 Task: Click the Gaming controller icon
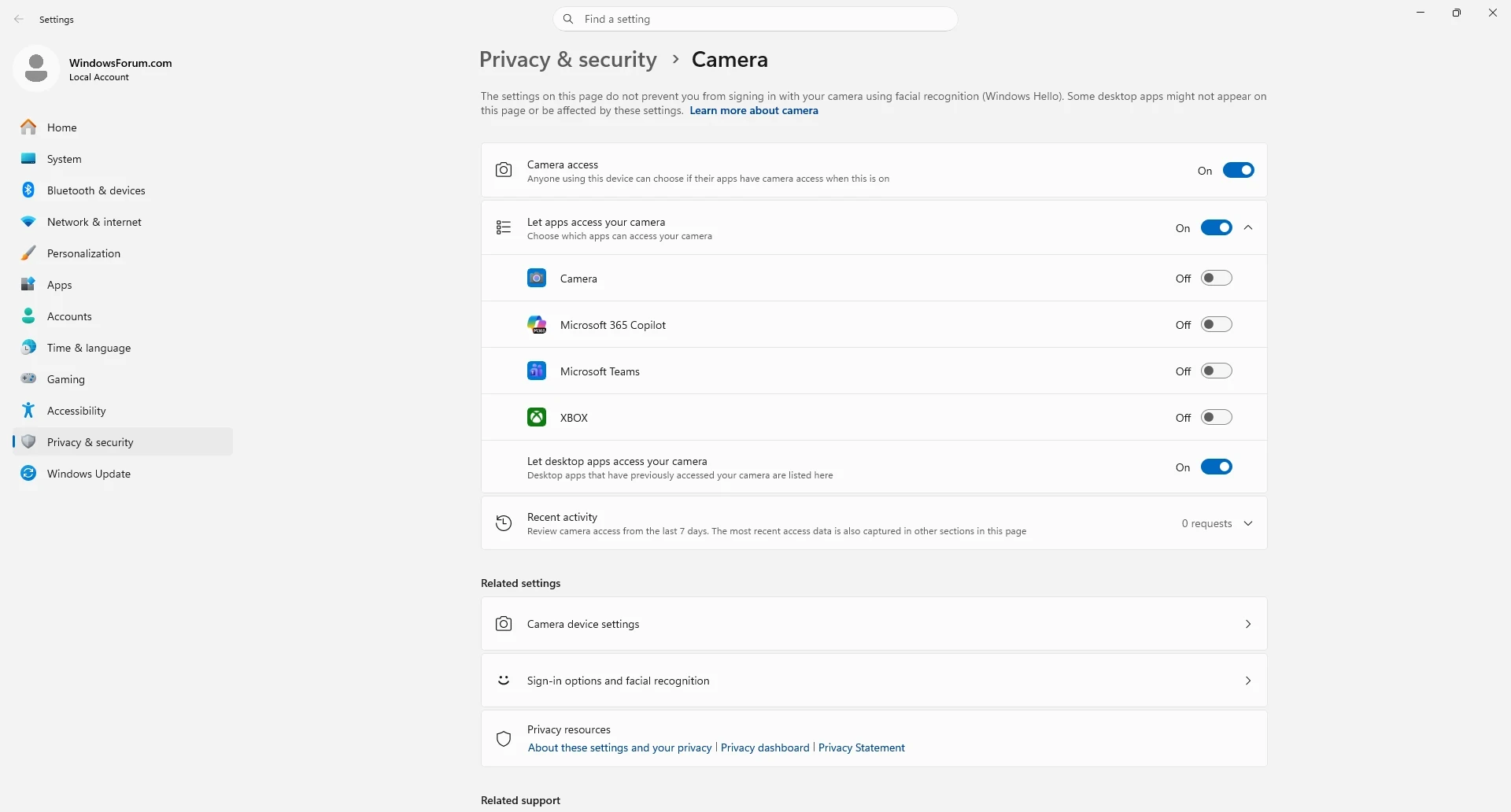click(x=28, y=378)
